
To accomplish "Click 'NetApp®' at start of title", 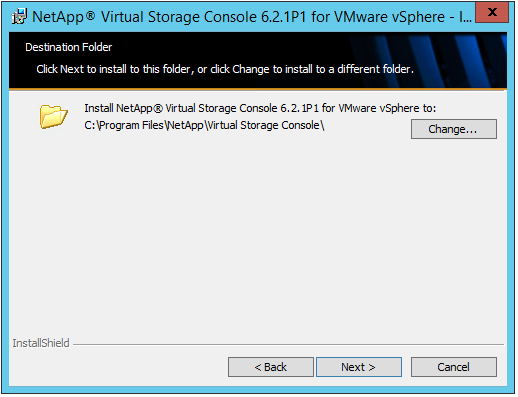I will pos(64,17).
